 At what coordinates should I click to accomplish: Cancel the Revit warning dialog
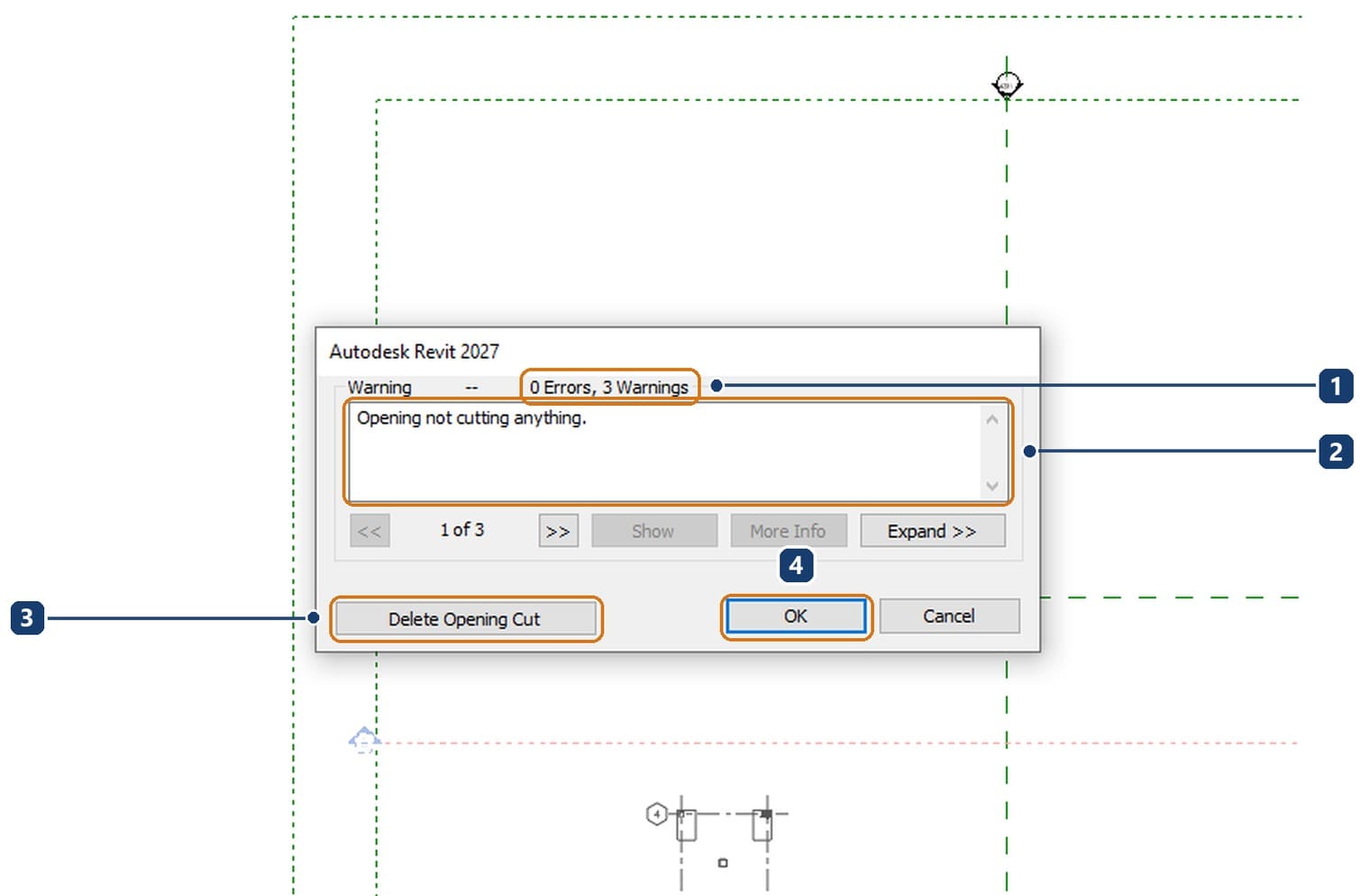[949, 617]
